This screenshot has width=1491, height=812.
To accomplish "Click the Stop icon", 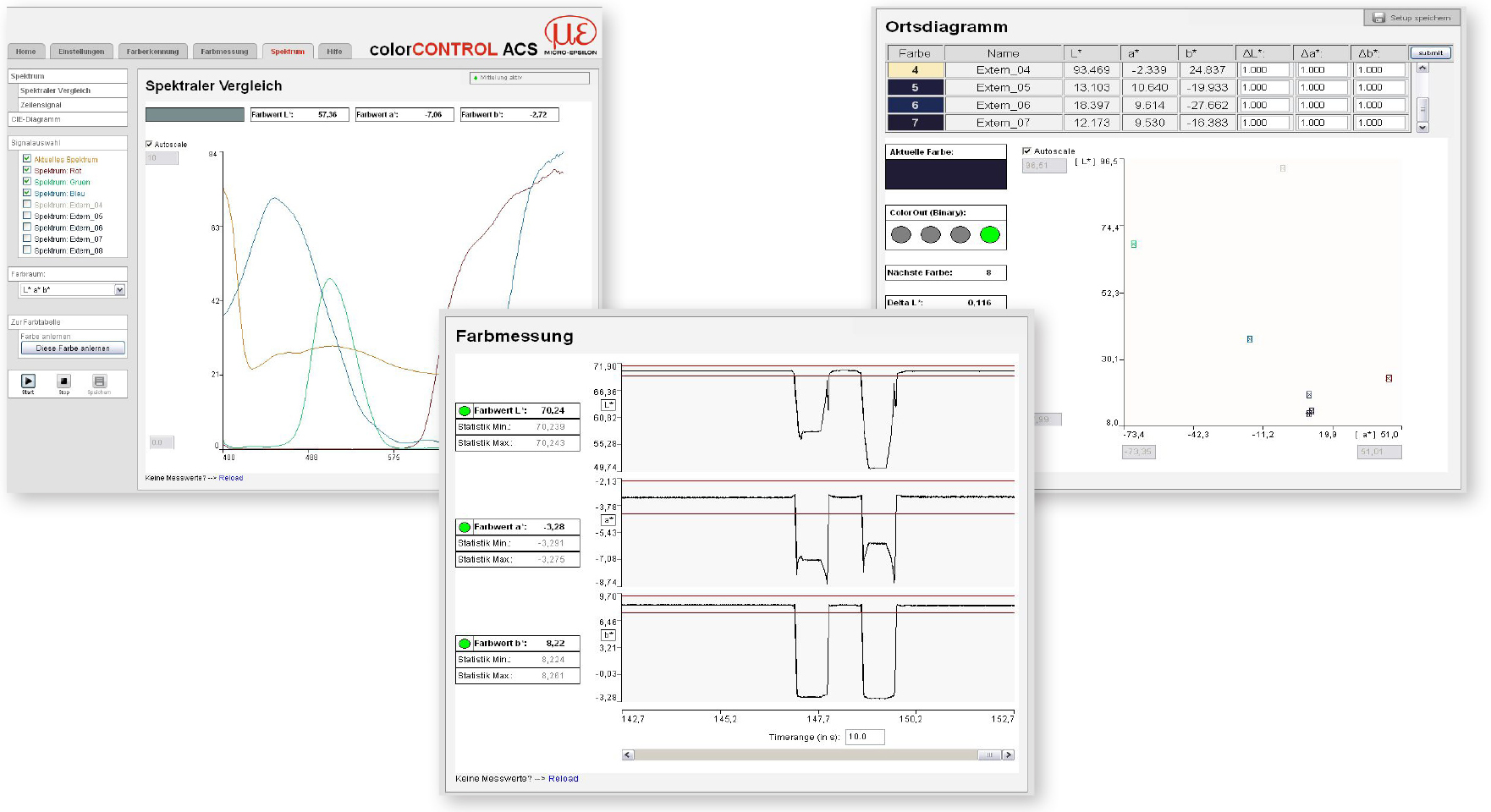I will [63, 381].
